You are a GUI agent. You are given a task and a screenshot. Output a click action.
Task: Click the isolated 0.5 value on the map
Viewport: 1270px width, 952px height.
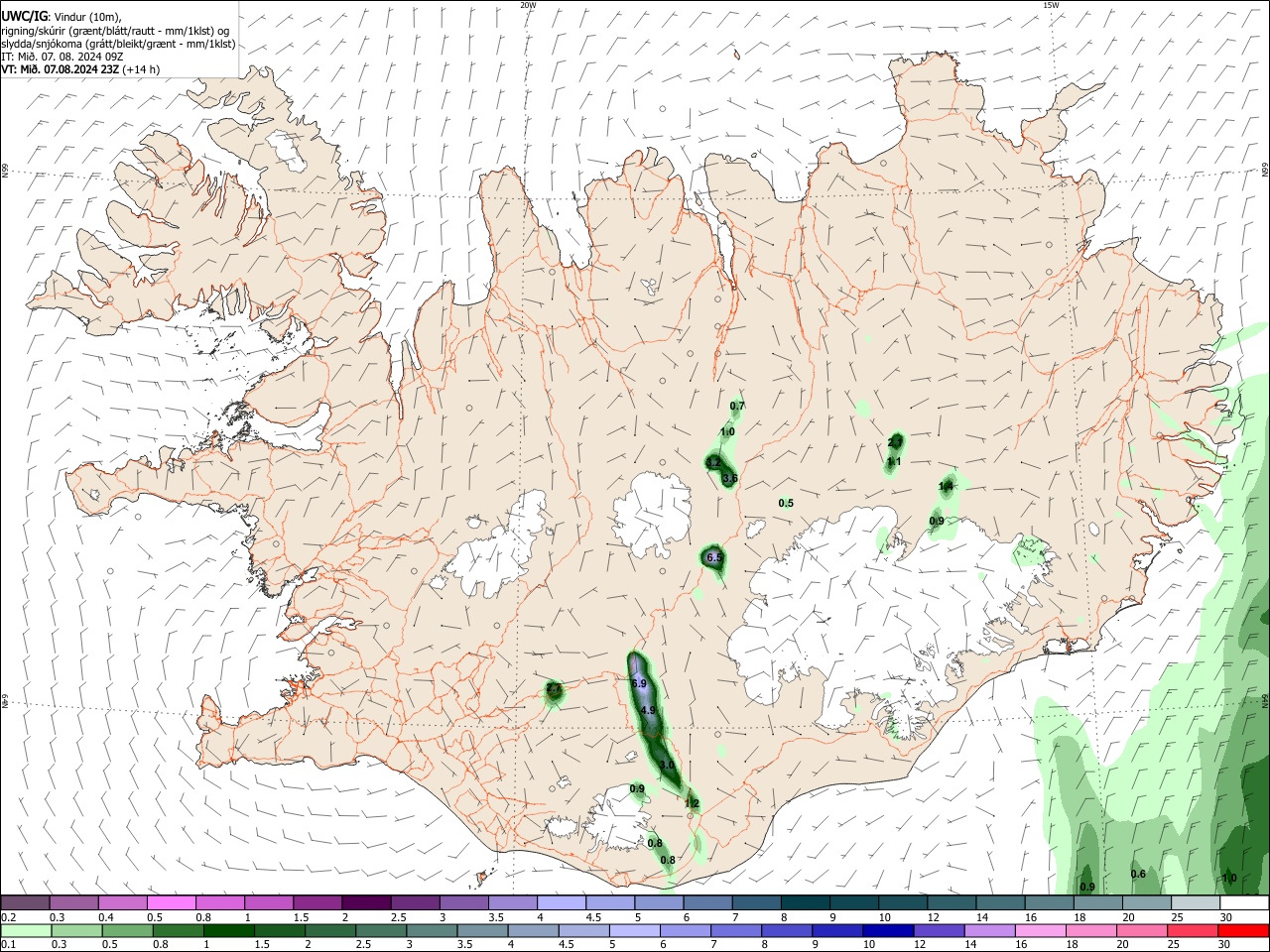[786, 503]
